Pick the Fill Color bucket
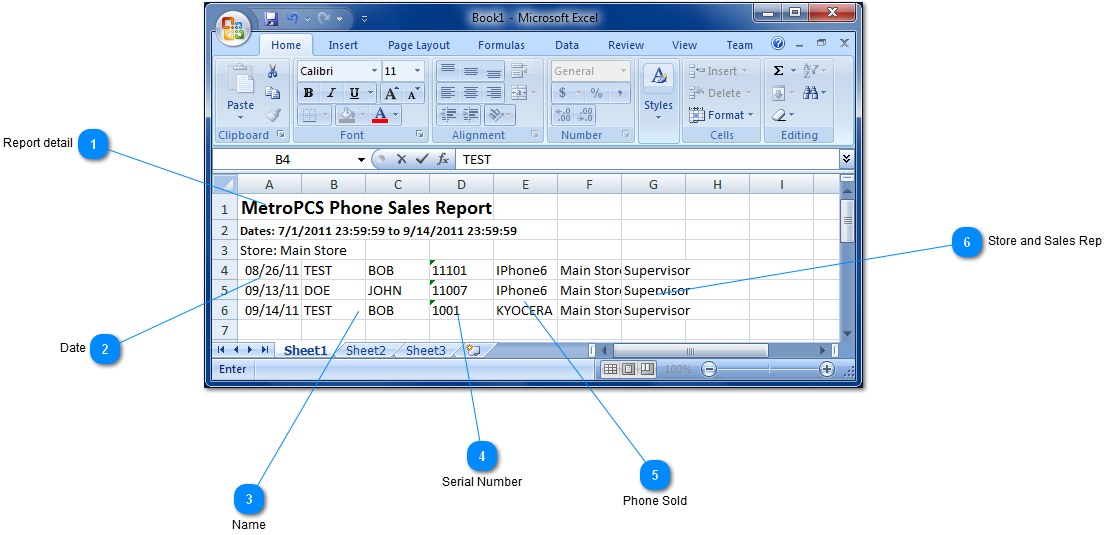Image resolution: width=1107 pixels, height=535 pixels. pos(347,114)
